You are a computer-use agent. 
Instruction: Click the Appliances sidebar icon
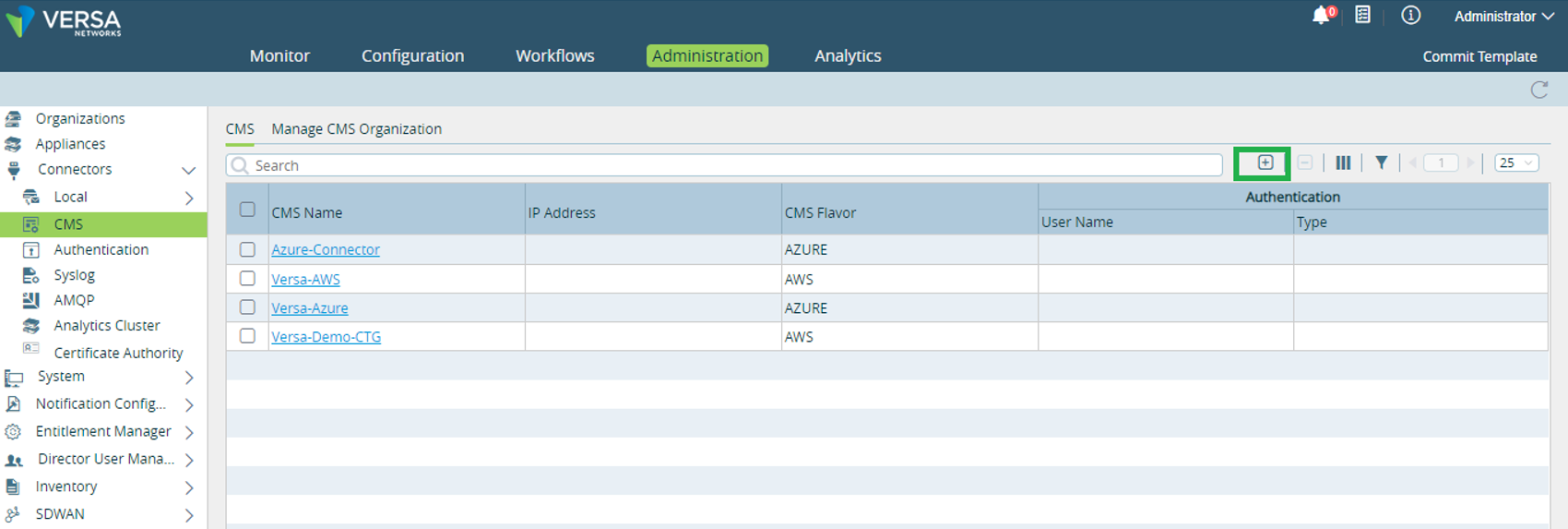[13, 144]
